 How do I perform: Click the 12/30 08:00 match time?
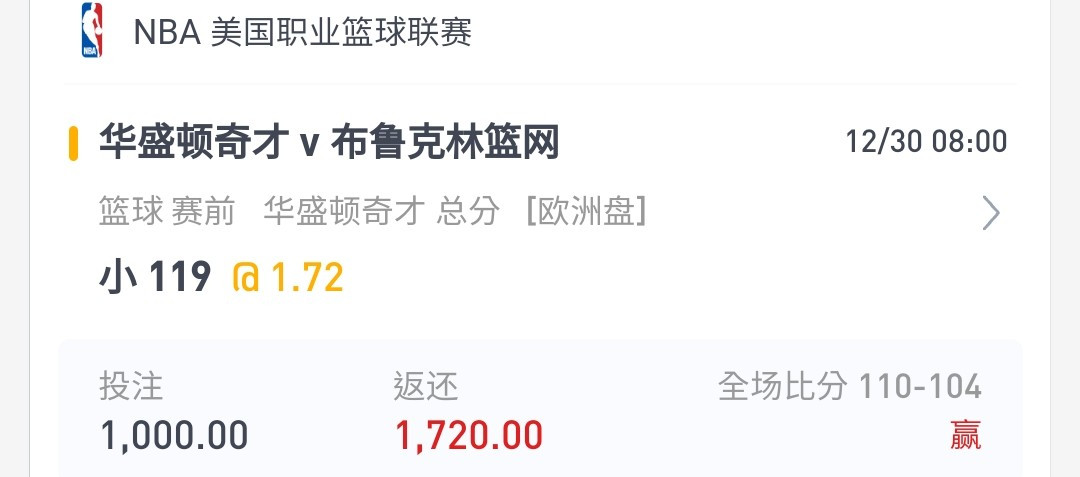click(x=926, y=142)
